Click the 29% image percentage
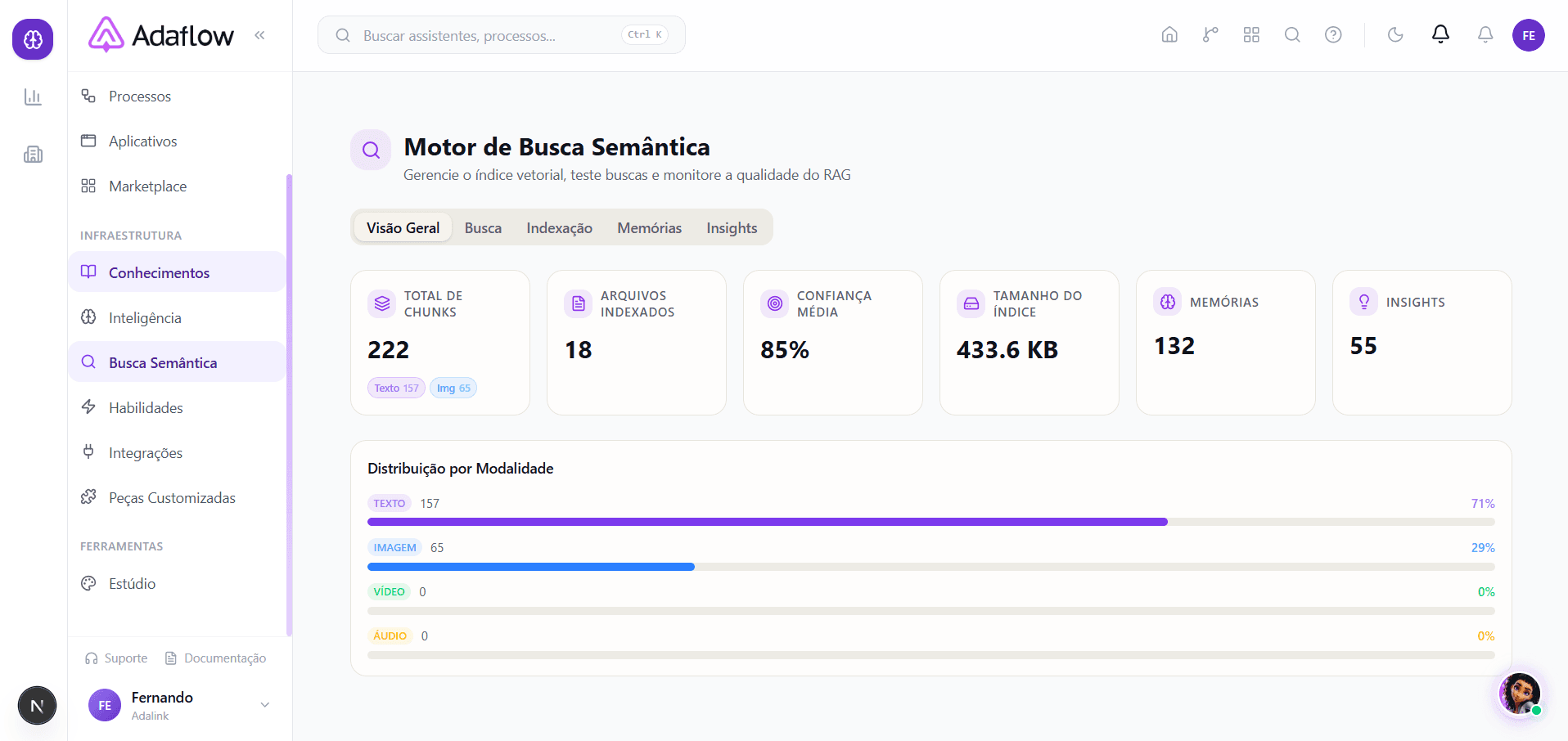Screen dimensions: 1568x741 point(1483,547)
